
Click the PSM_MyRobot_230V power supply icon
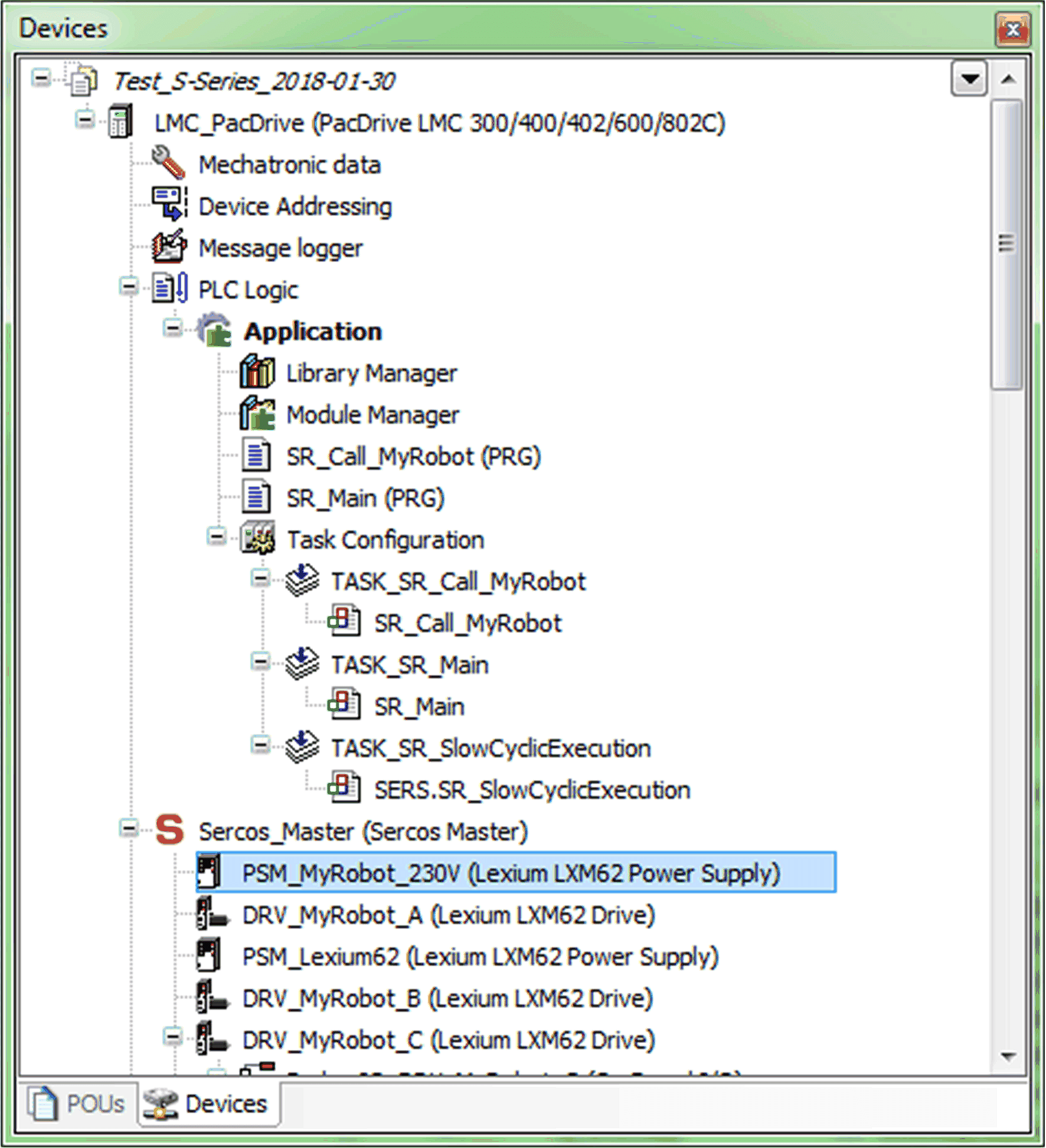[x=209, y=872]
